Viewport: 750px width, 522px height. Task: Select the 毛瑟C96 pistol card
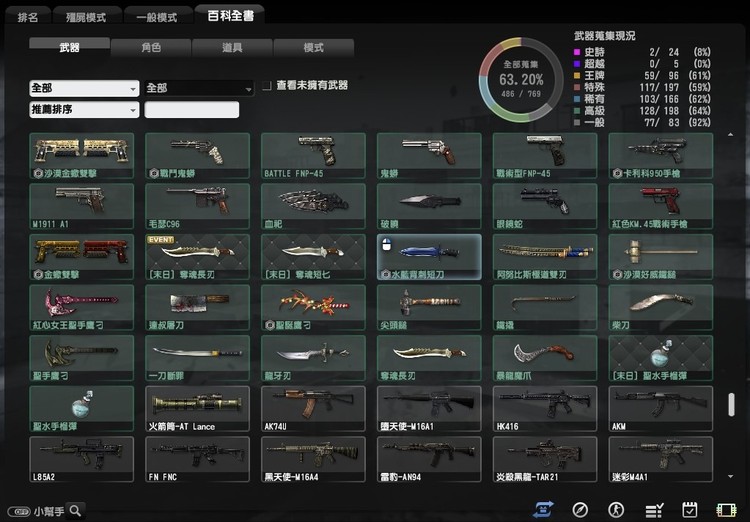click(198, 206)
